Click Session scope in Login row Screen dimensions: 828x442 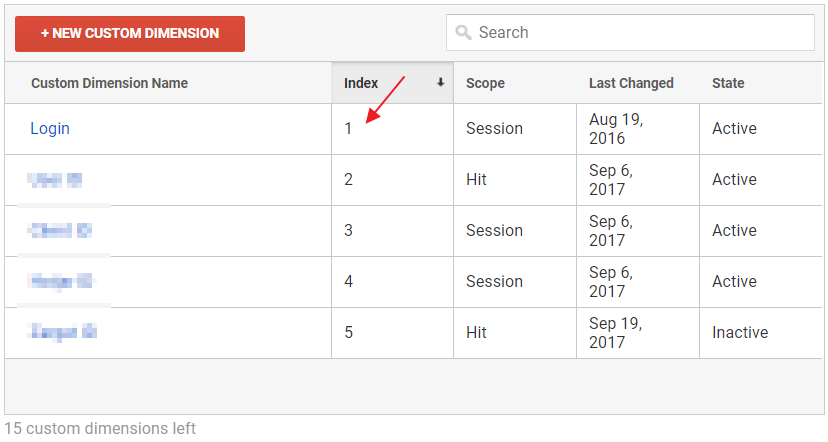click(x=494, y=129)
